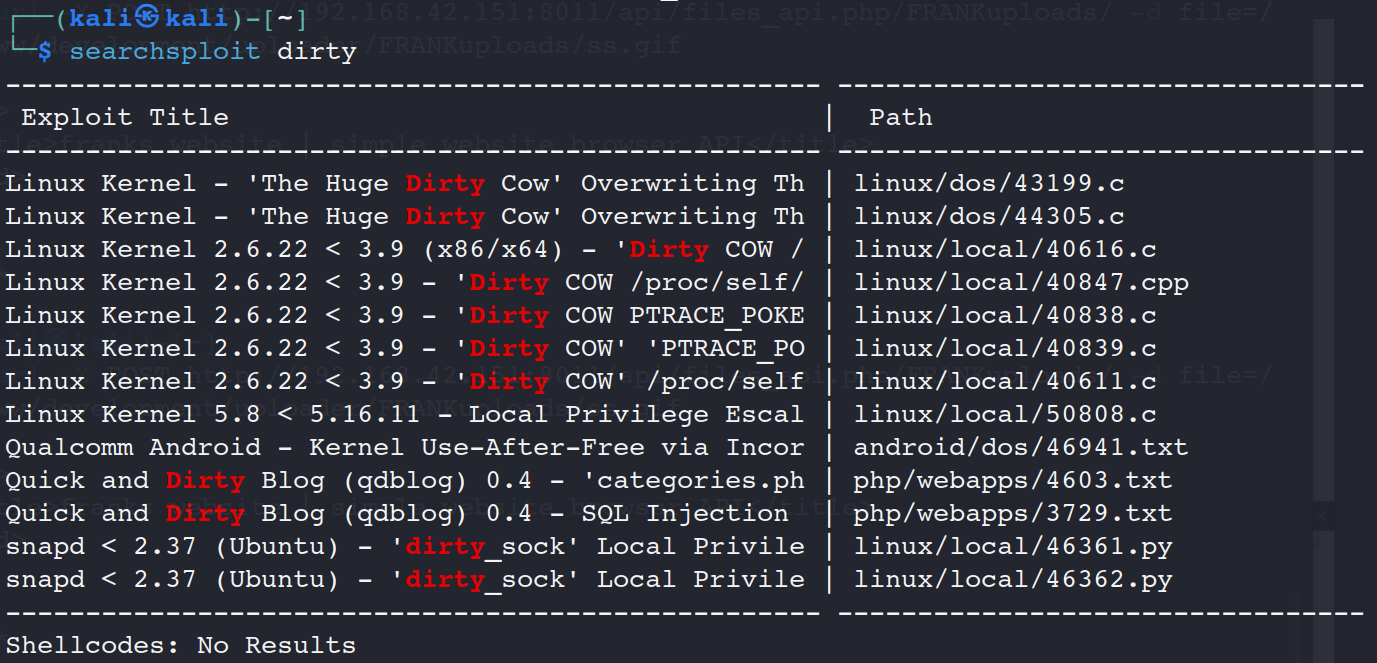1377x663 pixels.
Task: Click the linux/local/50808.c exploit path
Action: 1004,415
